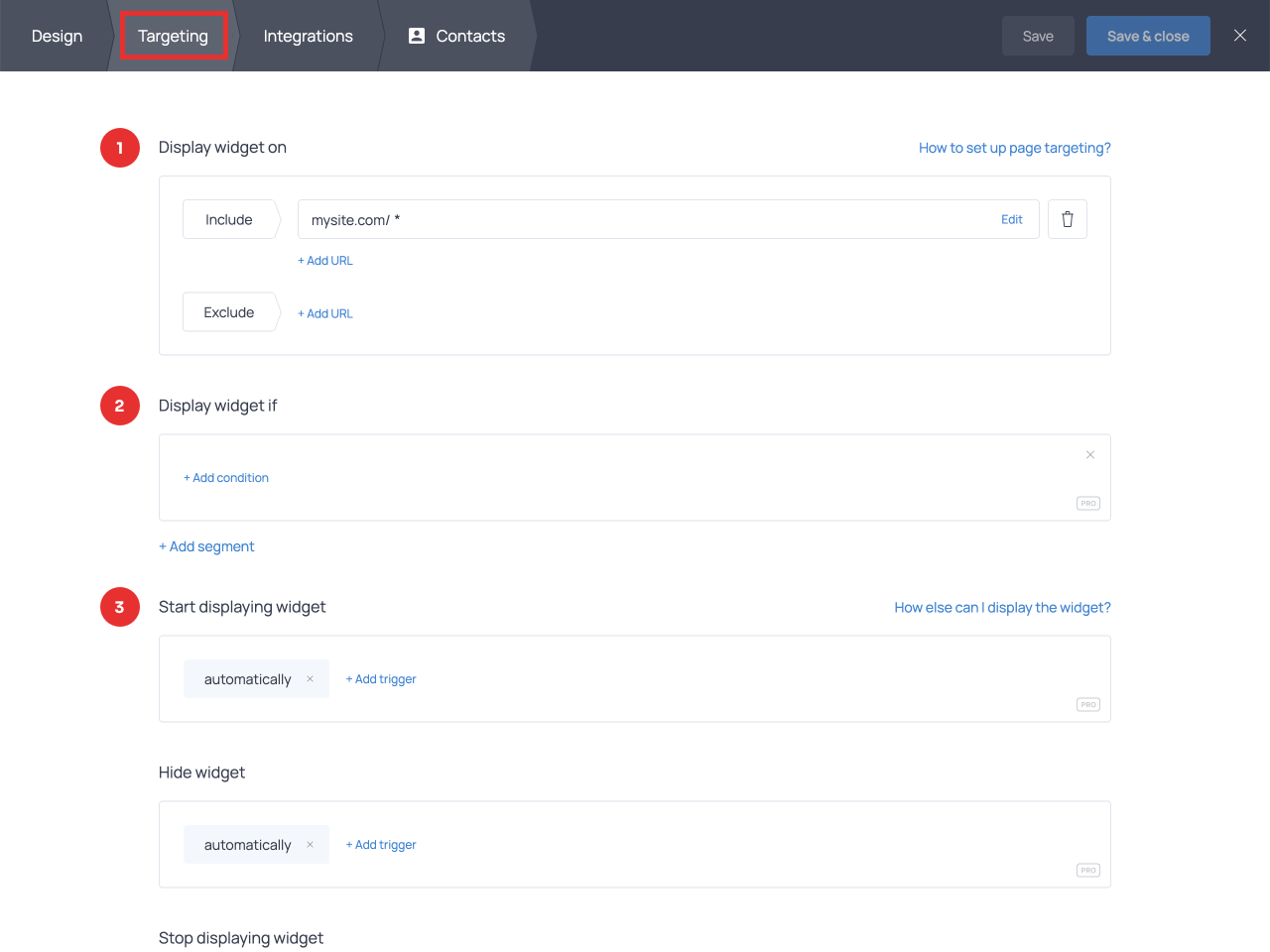
Task: Click the Save & close button
Action: point(1148,35)
